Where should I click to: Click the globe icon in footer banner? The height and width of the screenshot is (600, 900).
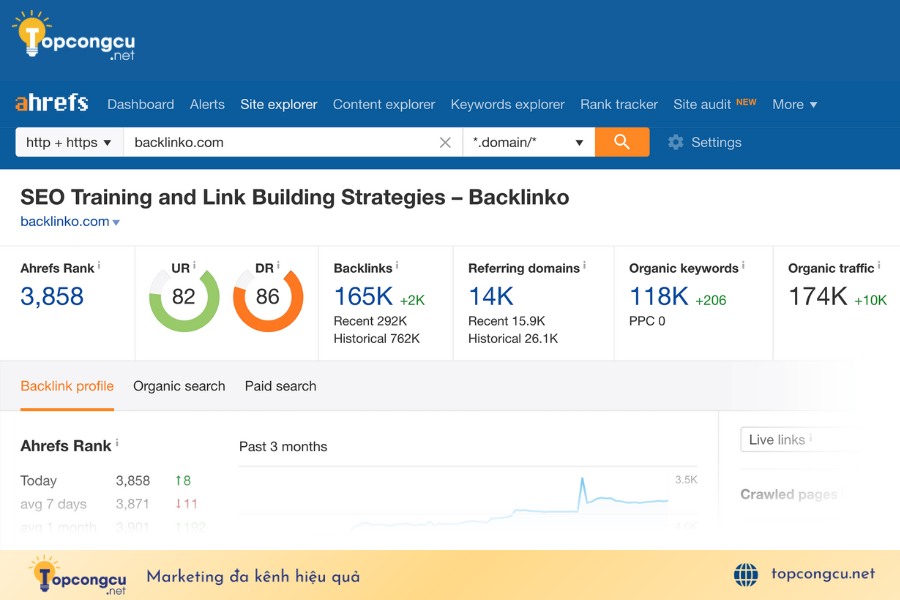click(746, 574)
